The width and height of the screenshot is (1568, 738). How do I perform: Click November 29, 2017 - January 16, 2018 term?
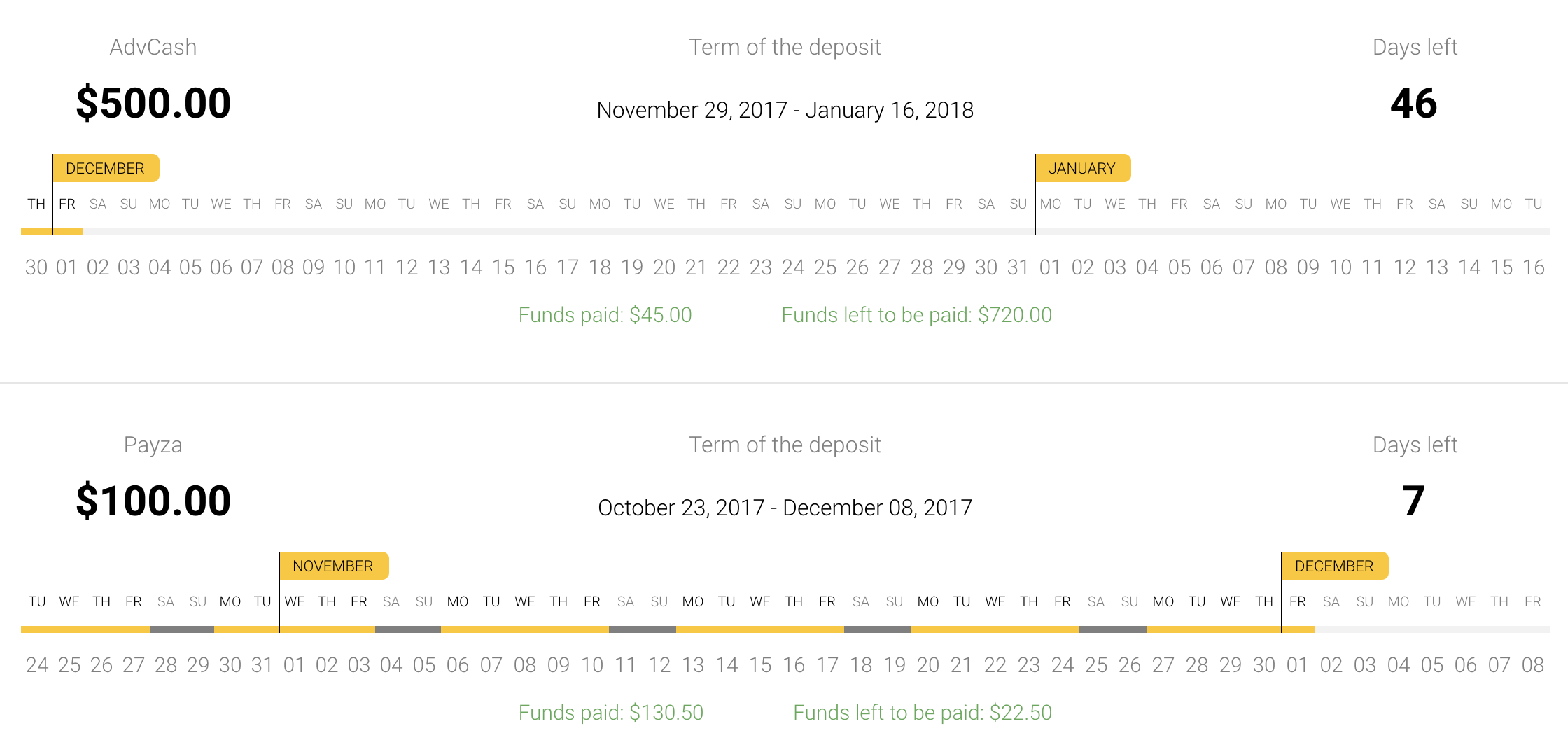(785, 110)
